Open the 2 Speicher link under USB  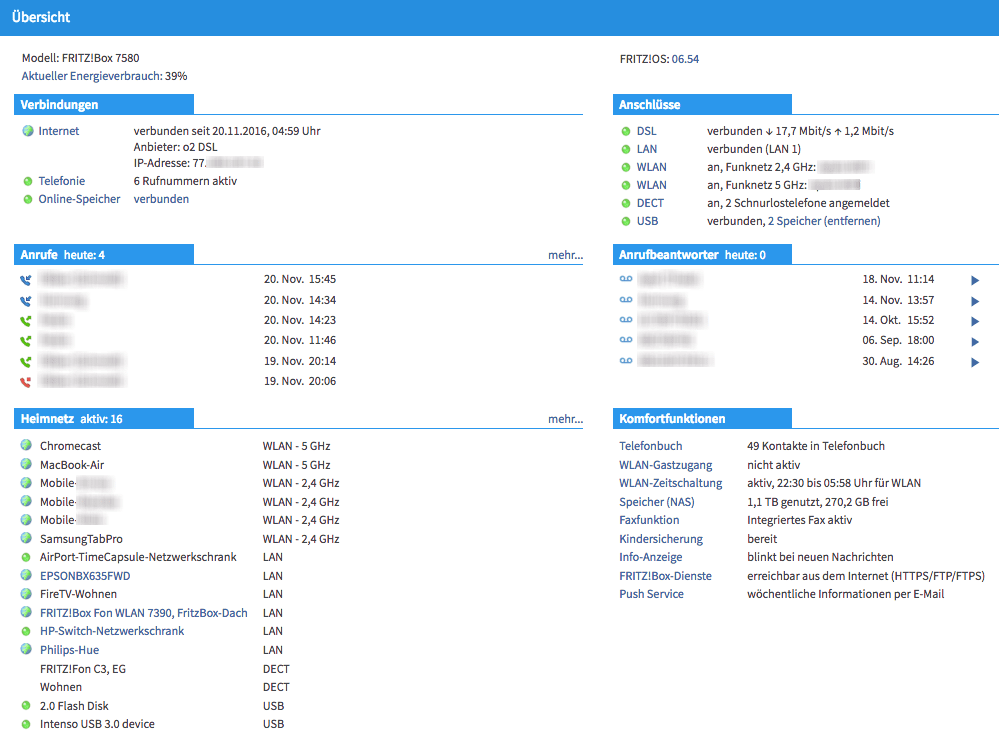(794, 221)
